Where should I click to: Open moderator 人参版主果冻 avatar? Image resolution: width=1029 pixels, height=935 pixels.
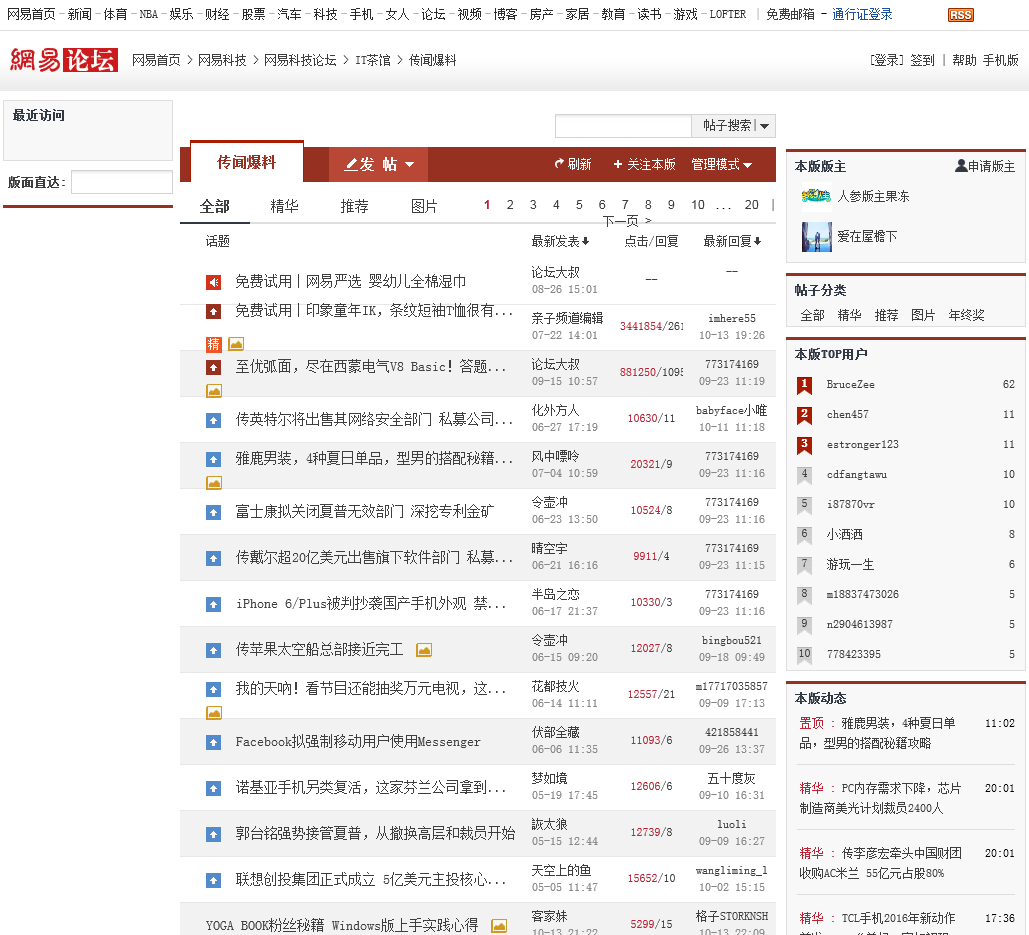816,196
